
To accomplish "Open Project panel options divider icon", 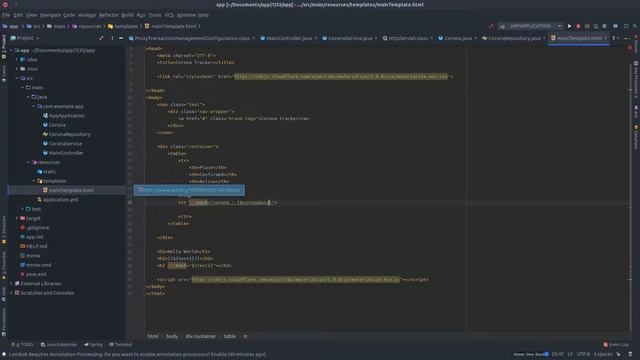I will [112, 38].
